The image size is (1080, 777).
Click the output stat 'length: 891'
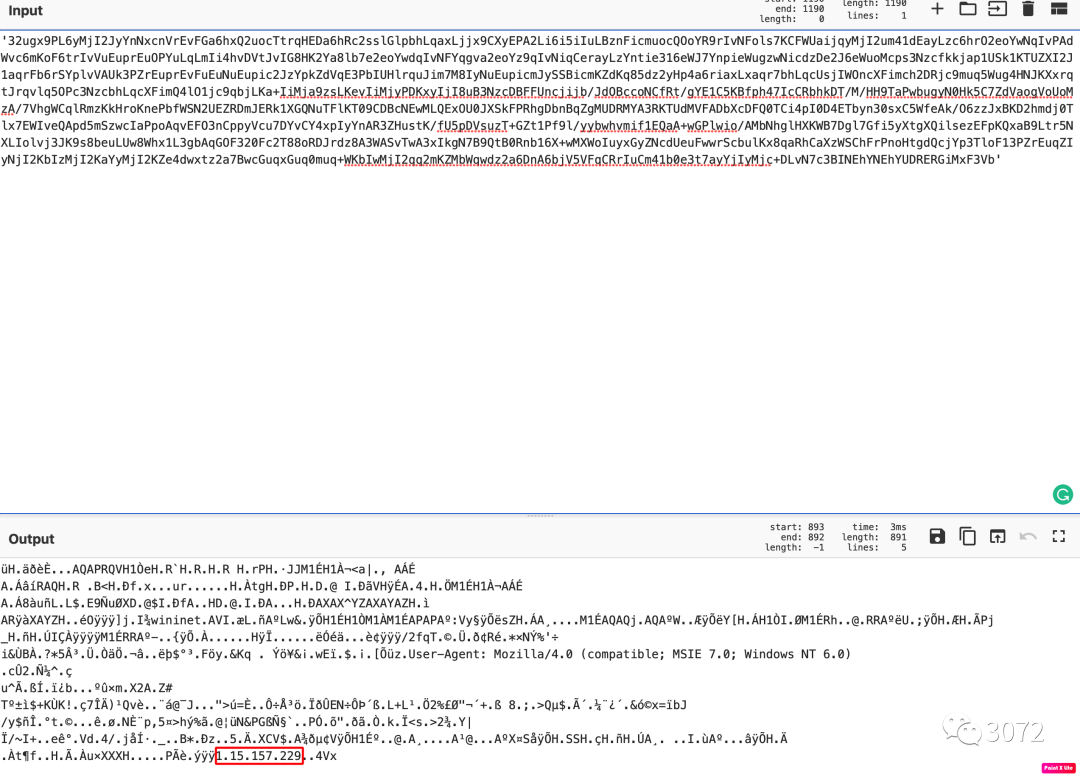pos(874,537)
